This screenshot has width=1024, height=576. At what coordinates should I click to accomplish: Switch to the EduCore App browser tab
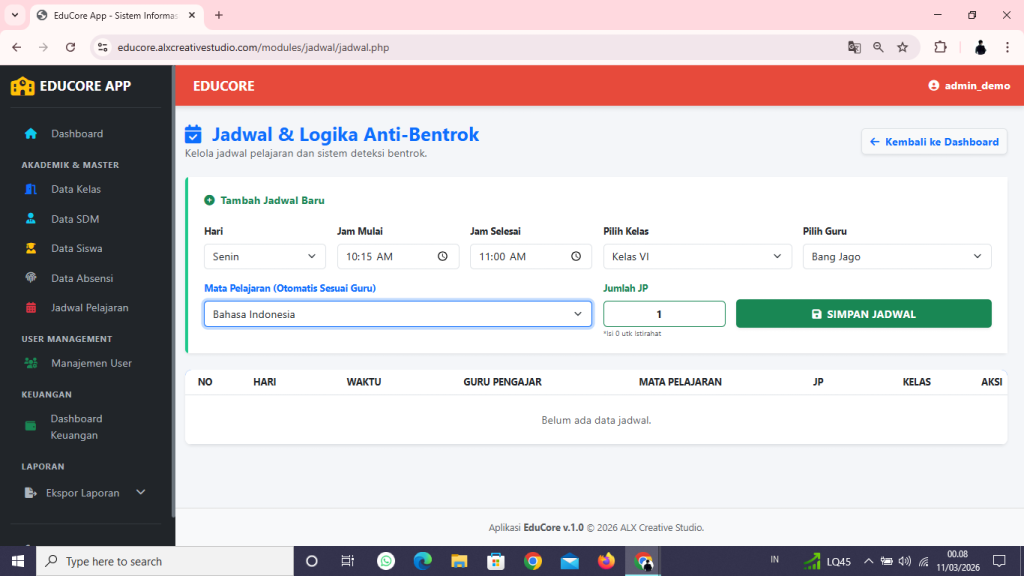(115, 15)
